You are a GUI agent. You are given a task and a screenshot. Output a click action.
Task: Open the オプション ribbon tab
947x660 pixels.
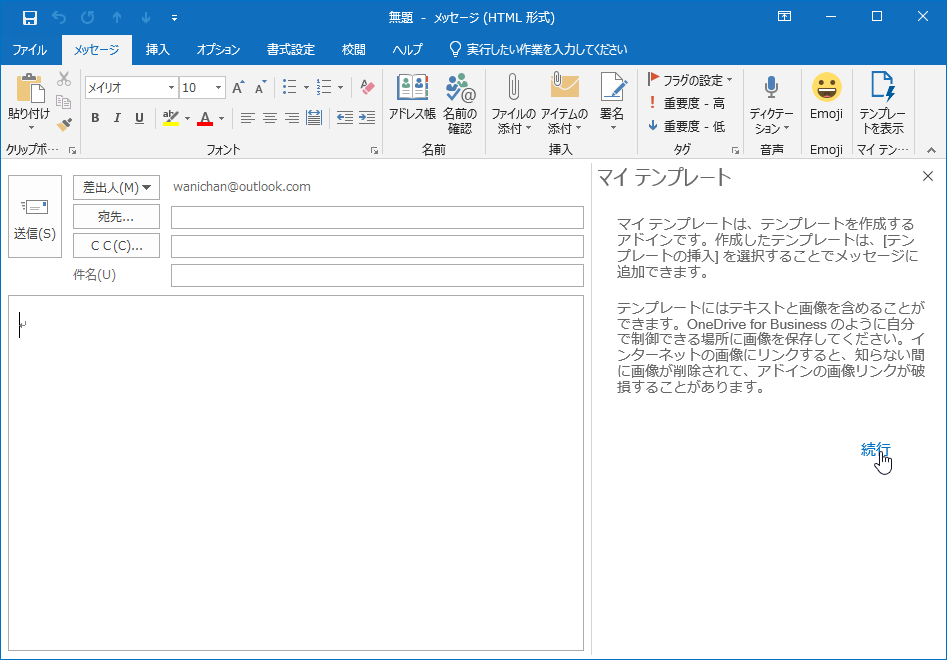(218, 50)
